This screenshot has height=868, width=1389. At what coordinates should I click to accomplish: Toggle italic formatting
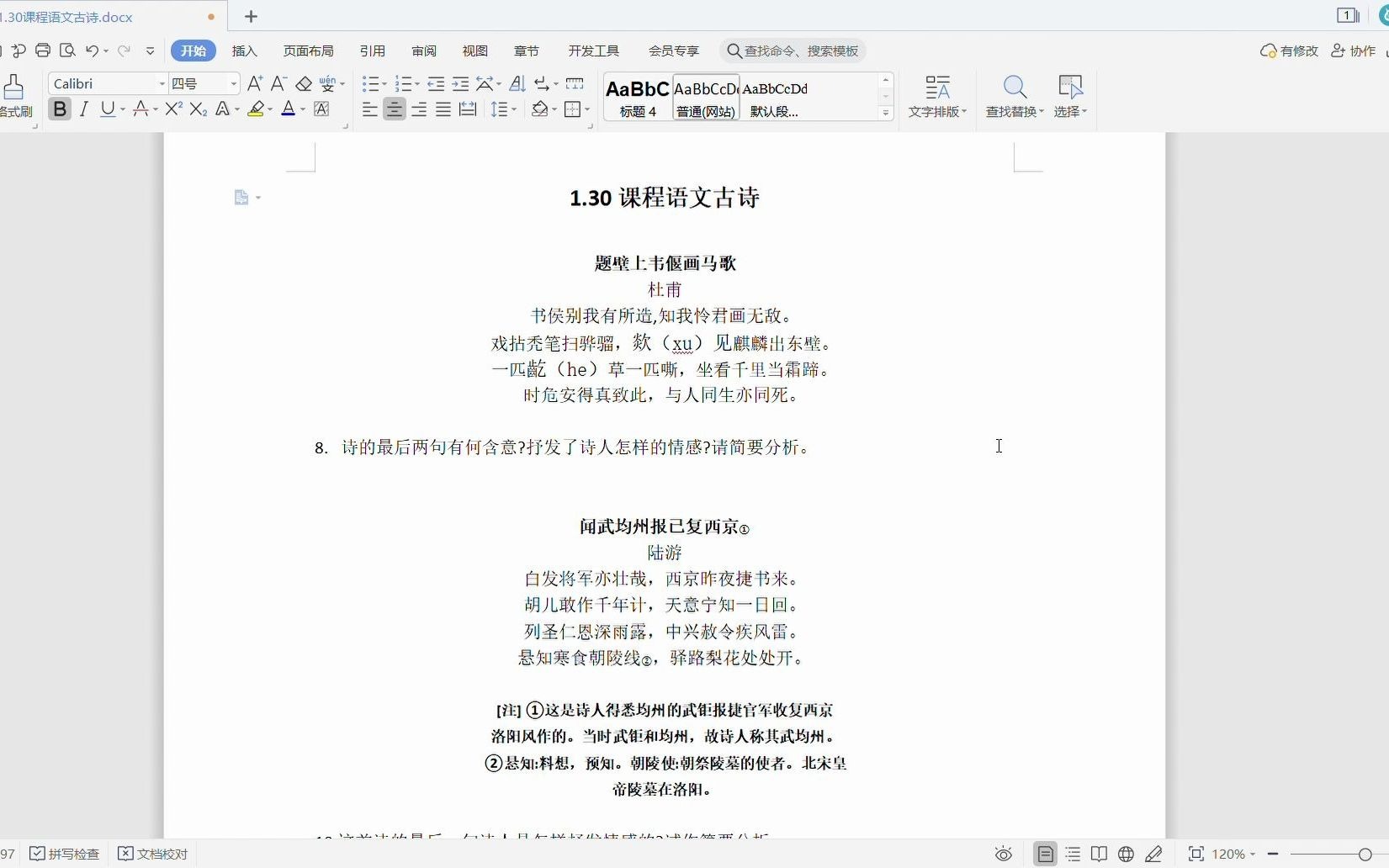pyautogui.click(x=83, y=108)
